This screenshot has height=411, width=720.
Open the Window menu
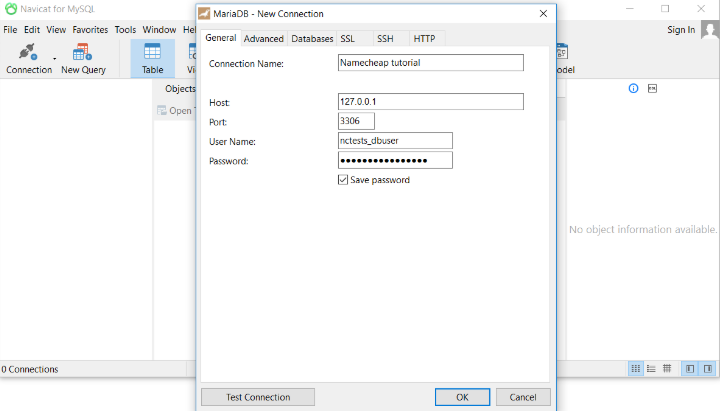click(x=159, y=30)
